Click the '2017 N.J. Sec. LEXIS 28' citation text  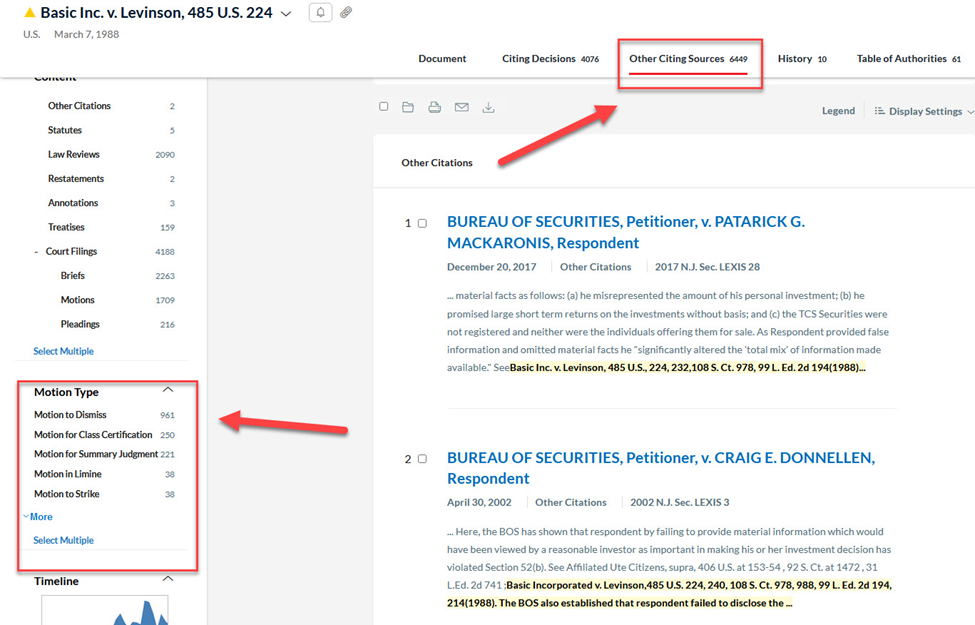click(707, 267)
